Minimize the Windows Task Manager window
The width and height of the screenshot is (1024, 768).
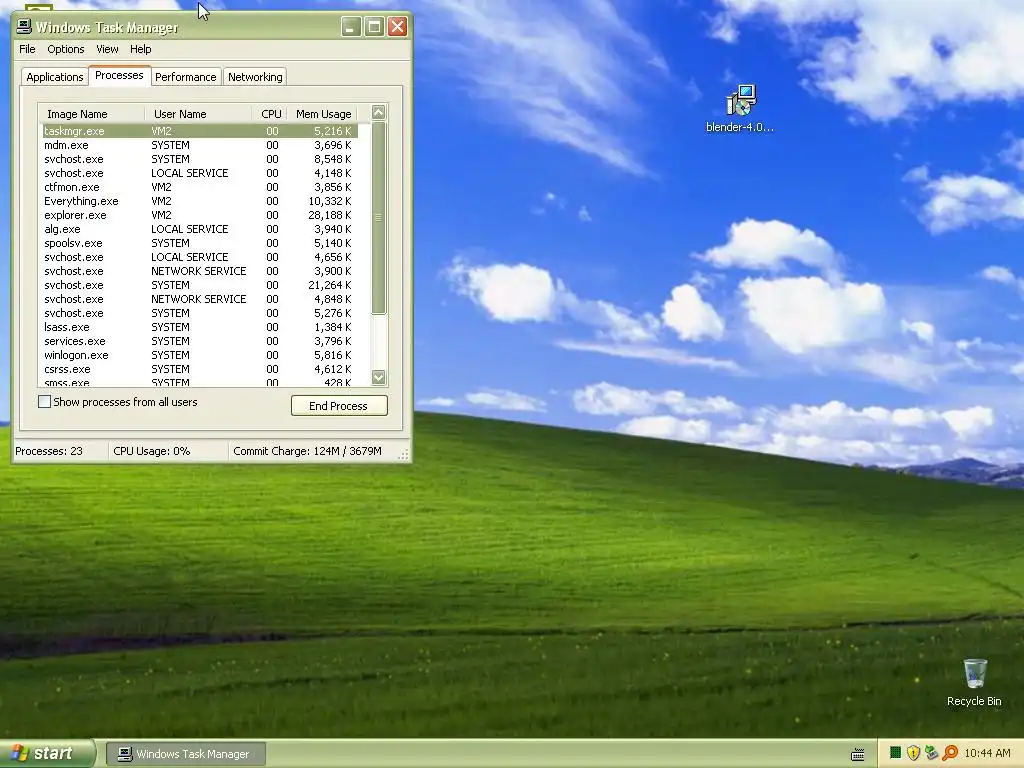(351, 27)
